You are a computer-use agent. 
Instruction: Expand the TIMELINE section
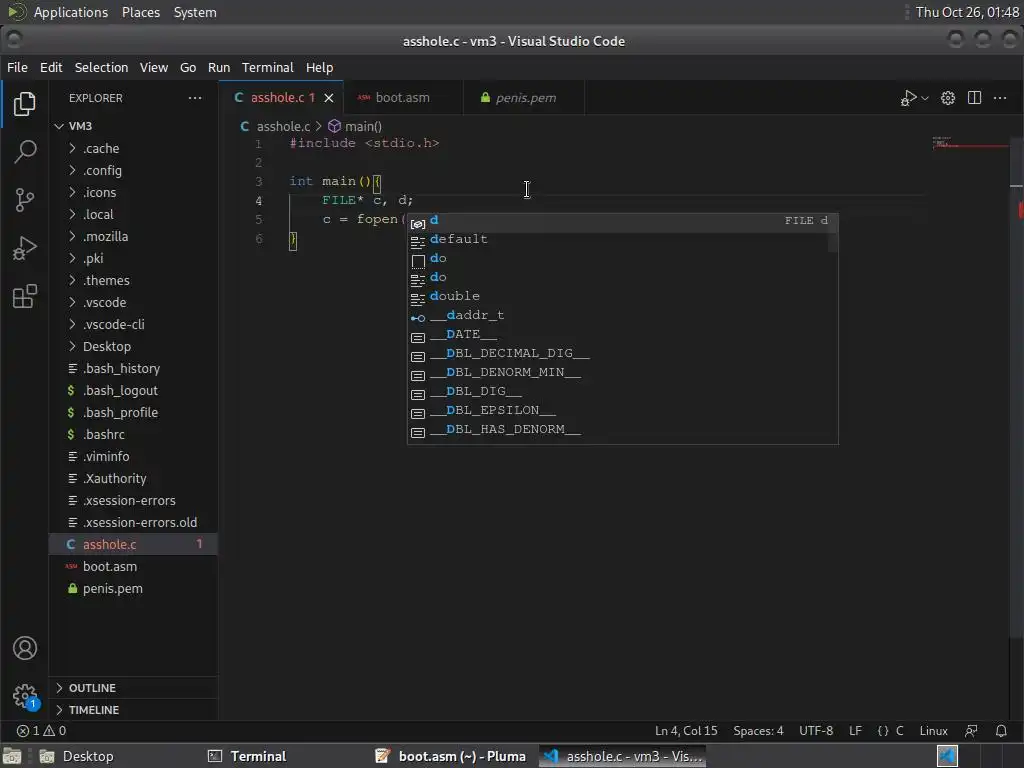tap(133, 710)
